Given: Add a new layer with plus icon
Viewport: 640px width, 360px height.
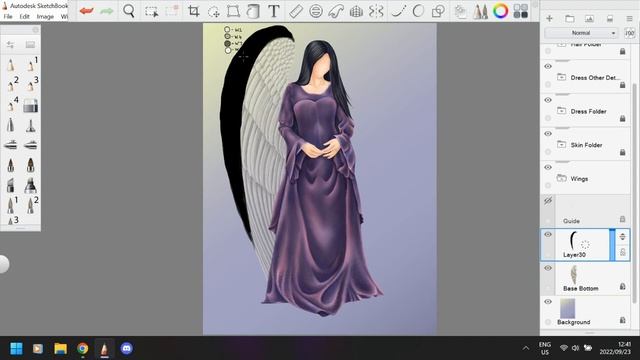Looking at the screenshot, I should pos(549,18).
